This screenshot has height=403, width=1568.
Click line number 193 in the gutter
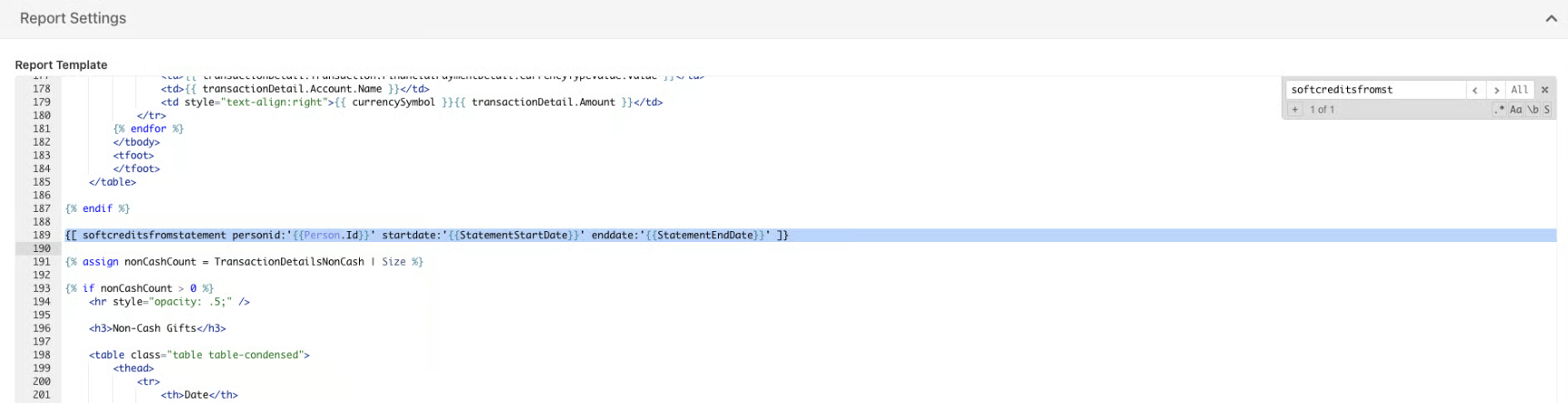coord(42,288)
